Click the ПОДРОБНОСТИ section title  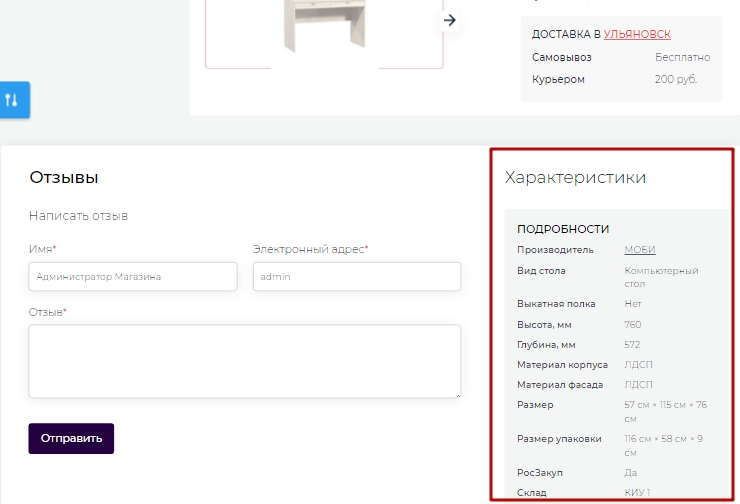click(x=563, y=229)
